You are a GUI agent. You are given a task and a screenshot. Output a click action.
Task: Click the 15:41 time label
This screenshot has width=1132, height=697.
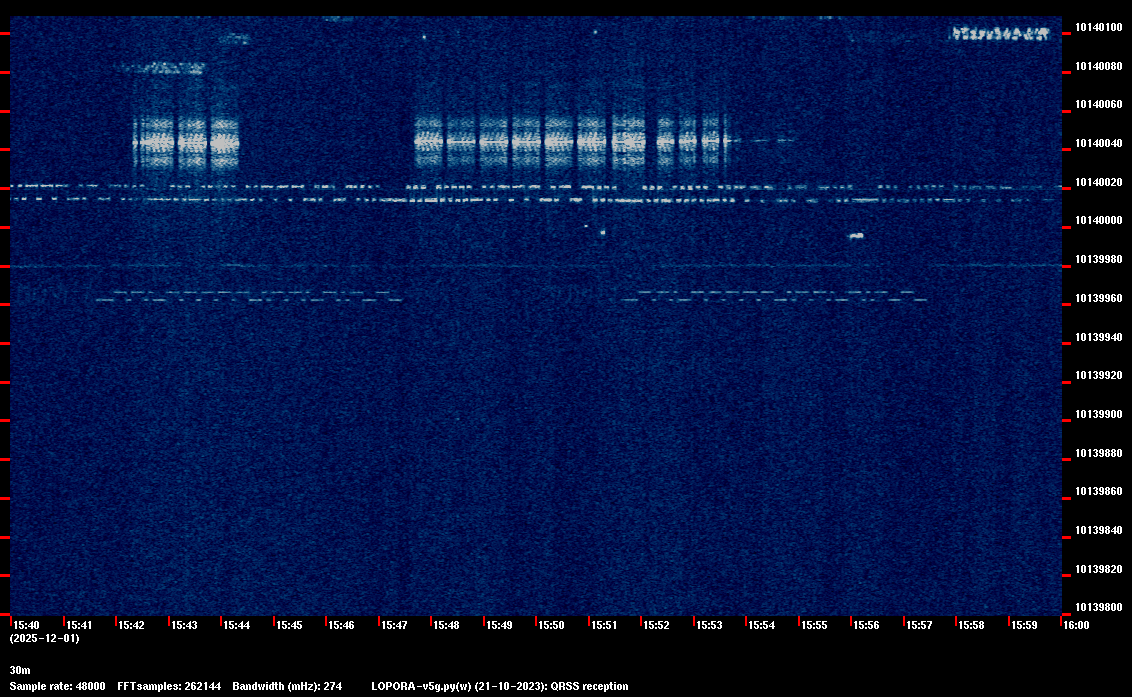[x=79, y=625]
